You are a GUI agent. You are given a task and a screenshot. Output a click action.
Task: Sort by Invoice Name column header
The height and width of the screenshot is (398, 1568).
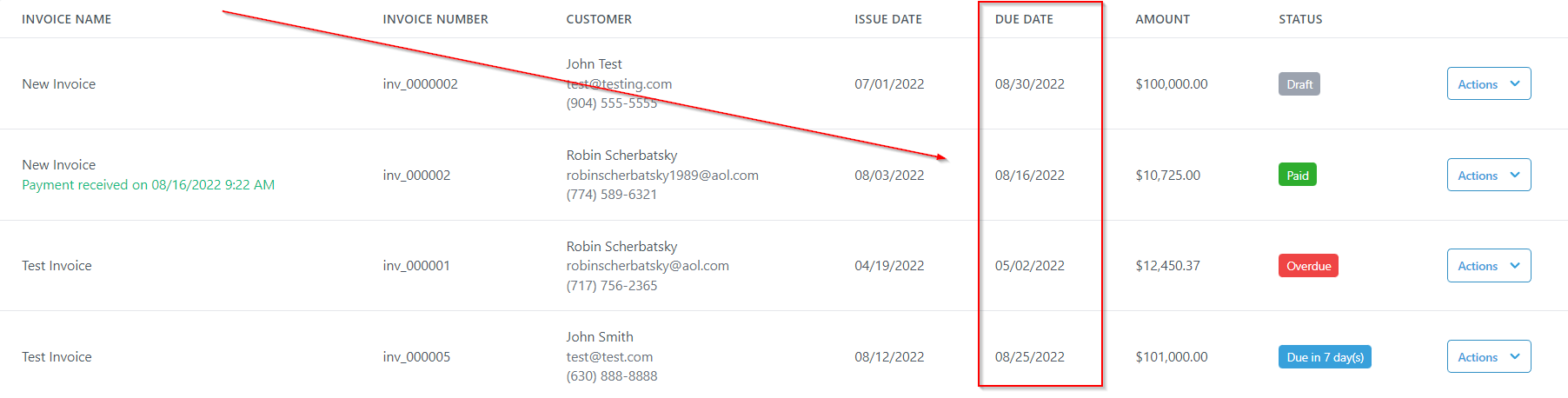tap(67, 19)
